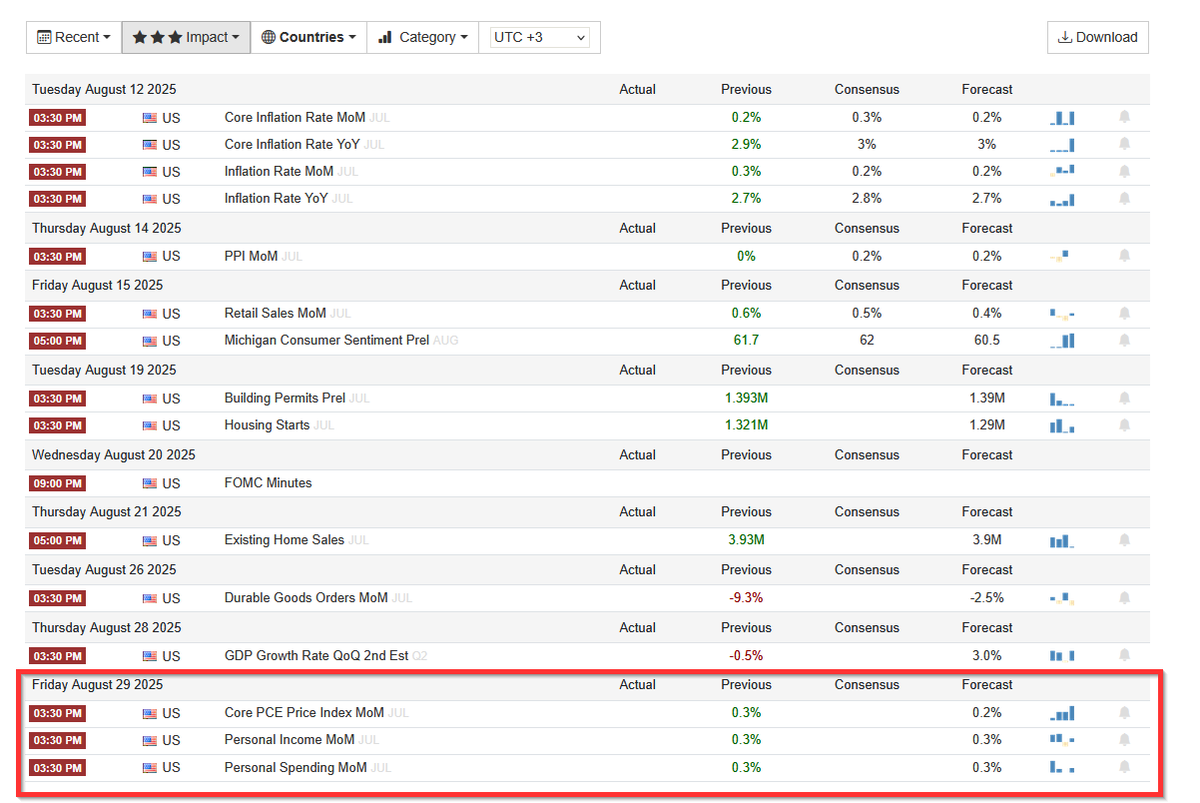Set alert bell for Core PCE Price Index
The image size is (1200, 803).
tap(1124, 714)
